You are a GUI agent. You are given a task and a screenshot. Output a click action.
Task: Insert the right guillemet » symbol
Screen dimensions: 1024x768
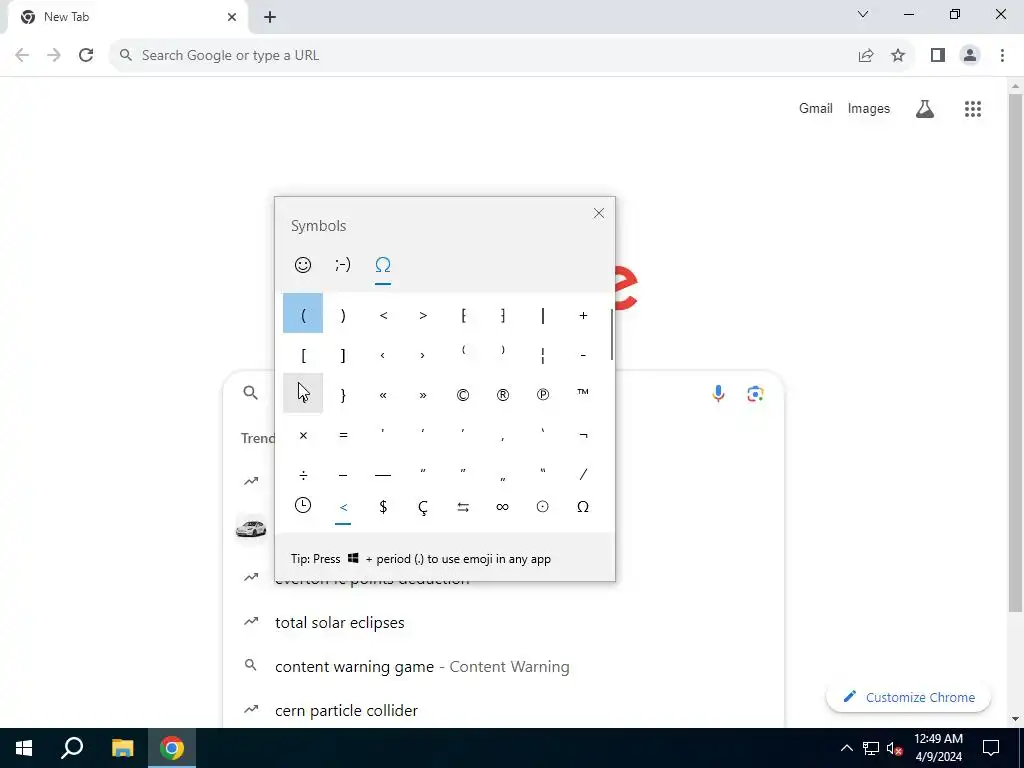tap(423, 394)
